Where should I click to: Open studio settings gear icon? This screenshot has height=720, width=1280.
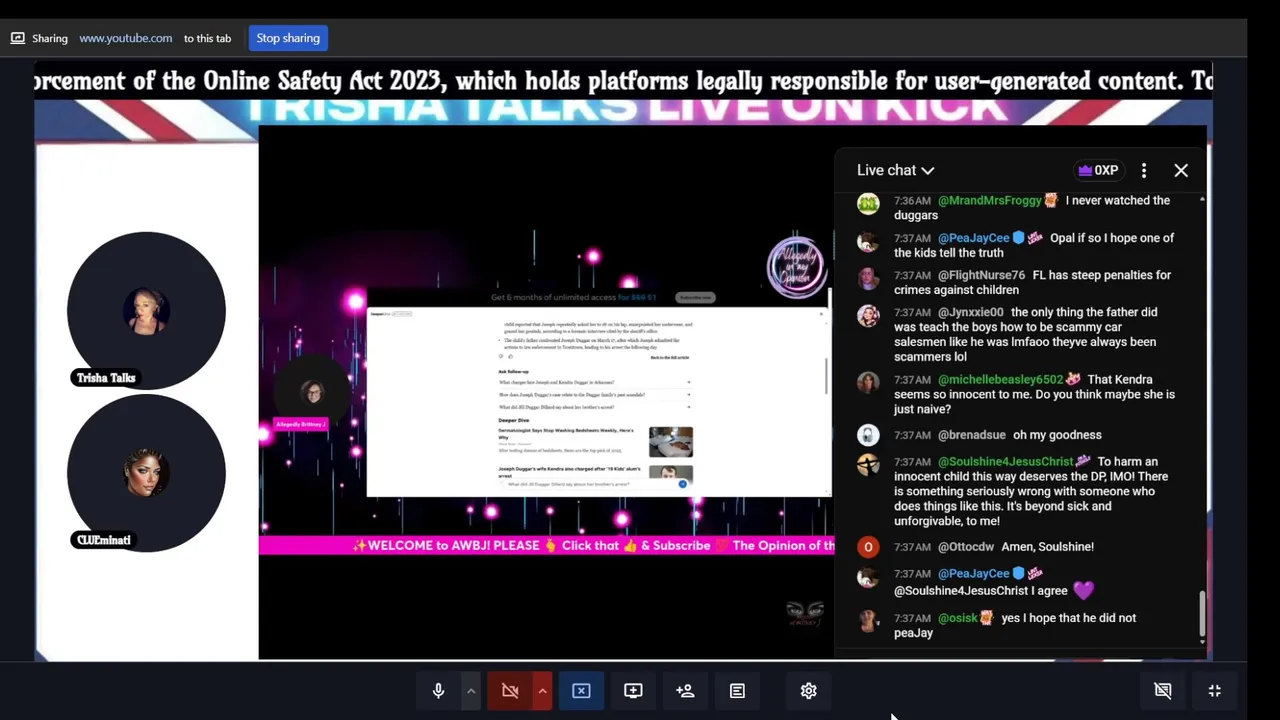point(809,691)
